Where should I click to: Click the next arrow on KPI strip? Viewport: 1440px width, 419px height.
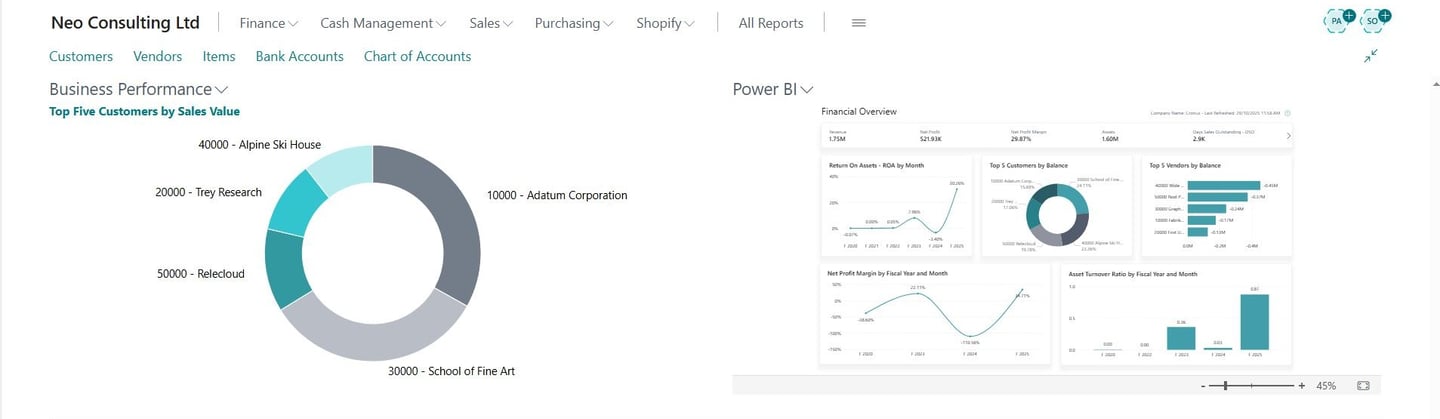[1287, 135]
